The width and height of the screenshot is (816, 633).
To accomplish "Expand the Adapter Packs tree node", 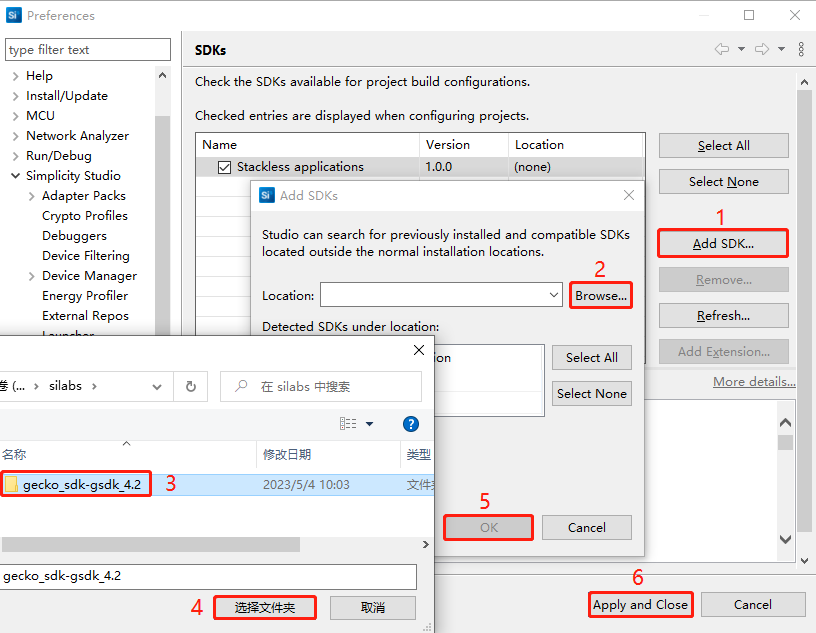I will coord(32,196).
